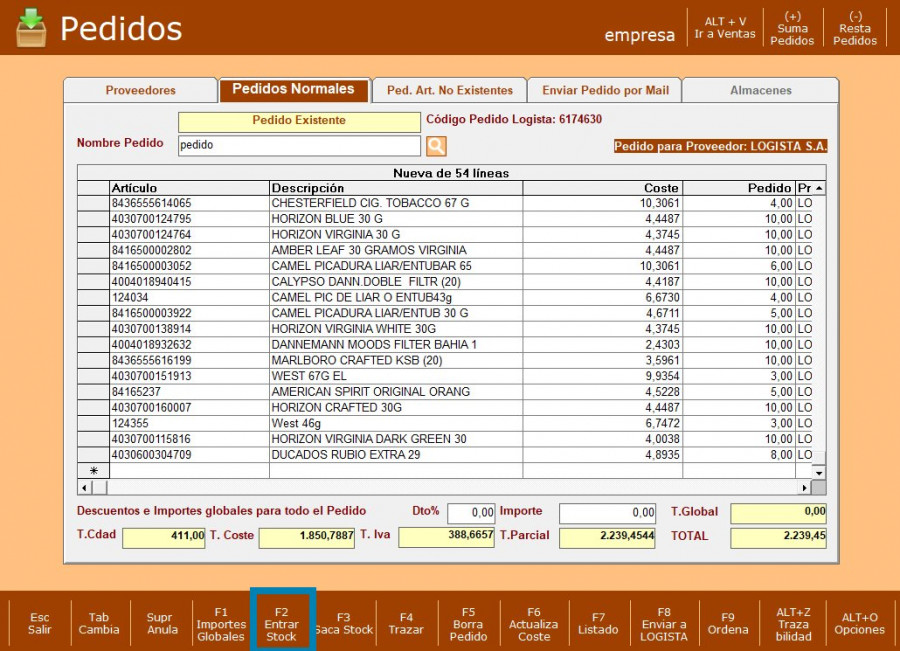Click the Nombre Pedido text field
Image resolution: width=900 pixels, height=651 pixels.
(x=298, y=146)
